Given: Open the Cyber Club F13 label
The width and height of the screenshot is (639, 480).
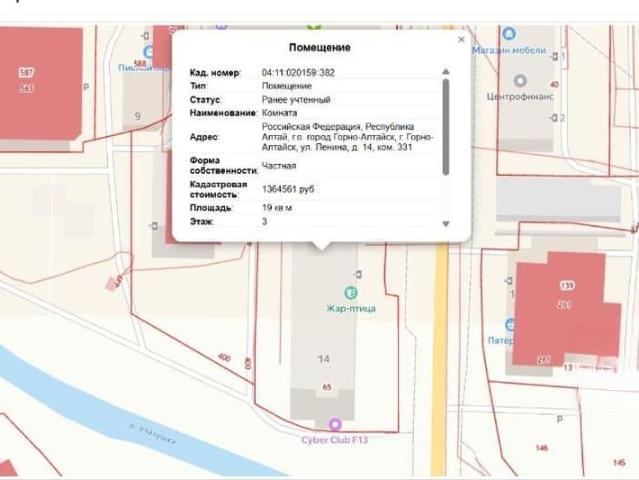Looking at the screenshot, I should 335,440.
